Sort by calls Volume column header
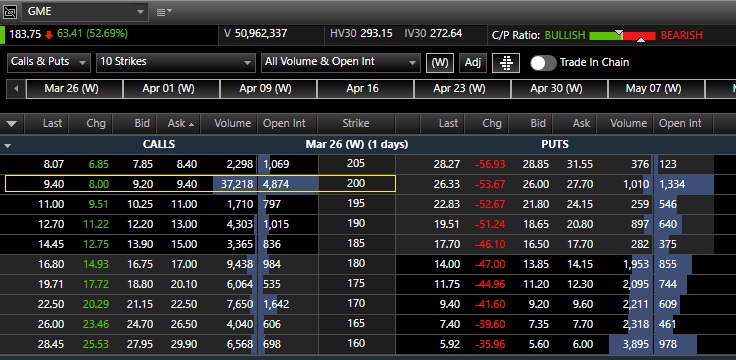This screenshot has width=736, height=360. [229, 123]
